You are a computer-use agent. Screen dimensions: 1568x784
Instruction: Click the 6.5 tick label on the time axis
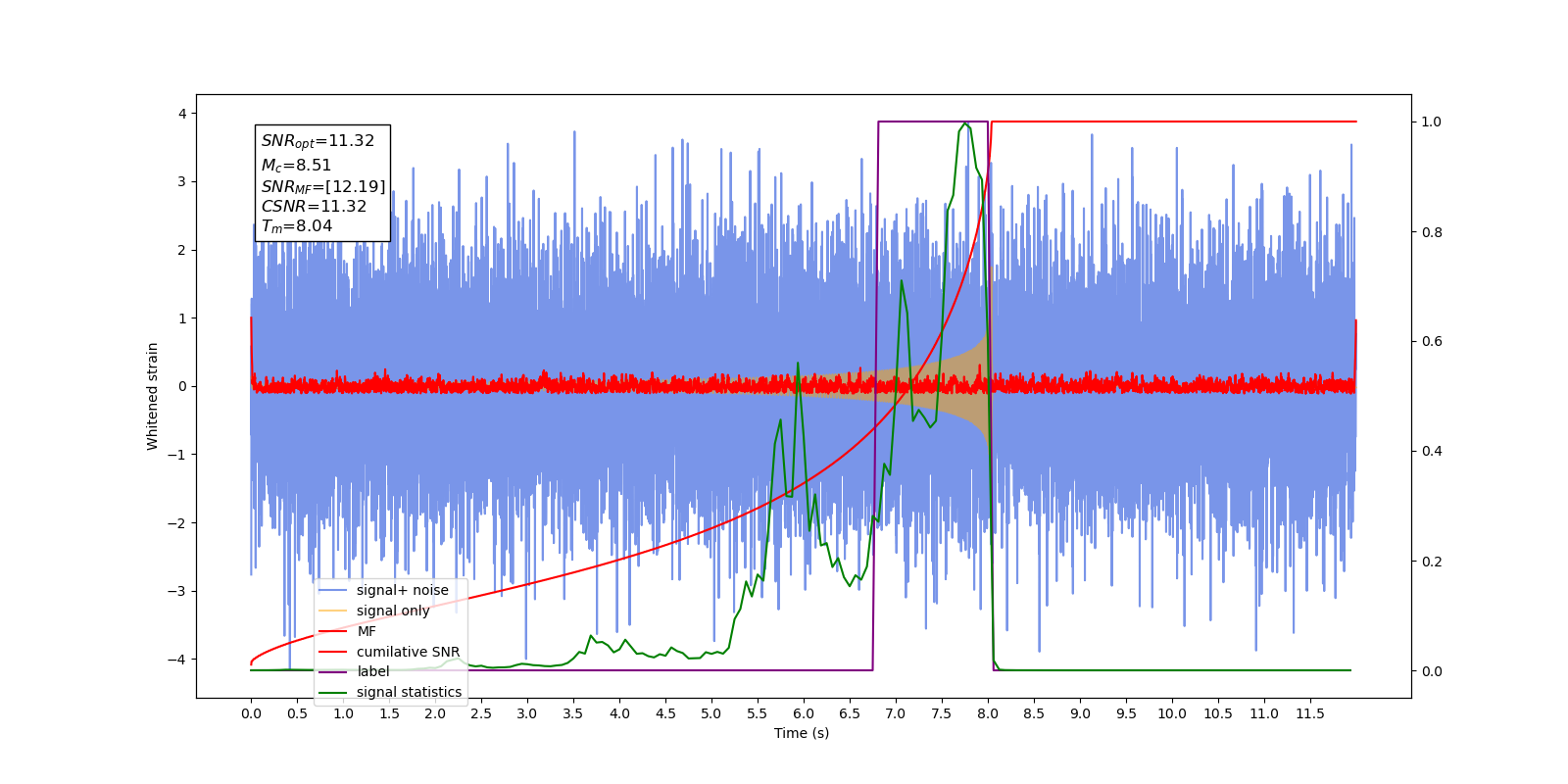(x=850, y=713)
